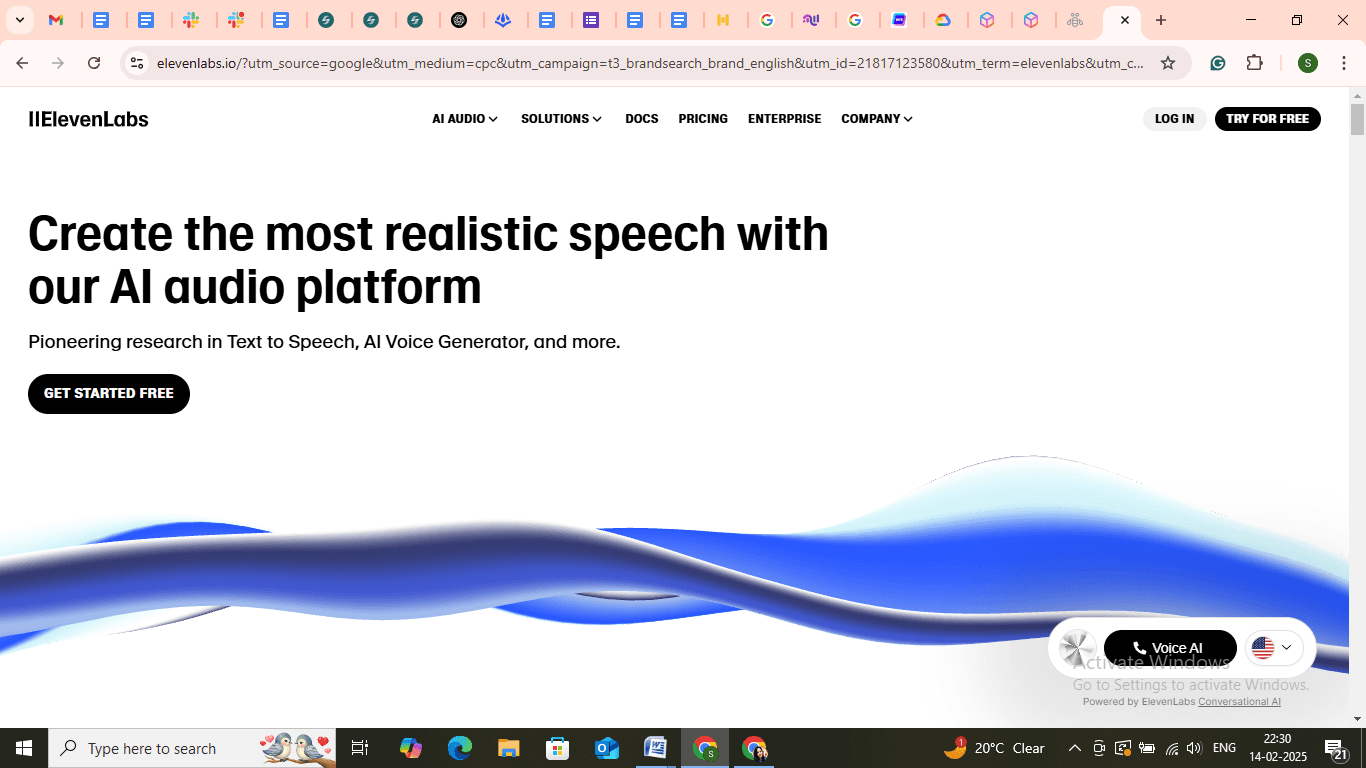This screenshot has width=1366, height=768.
Task: Expand the AI Audio menu
Action: [465, 119]
